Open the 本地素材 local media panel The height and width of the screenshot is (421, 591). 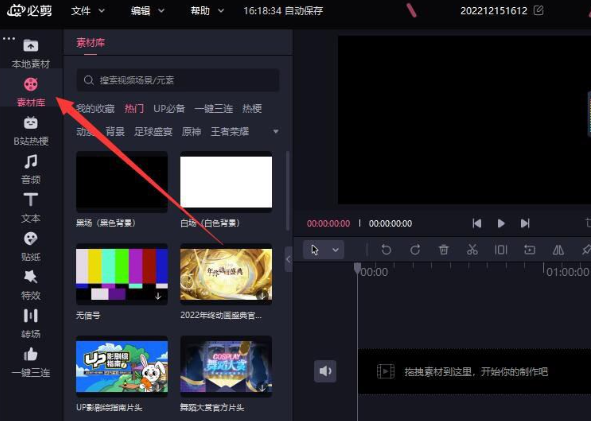(x=31, y=53)
